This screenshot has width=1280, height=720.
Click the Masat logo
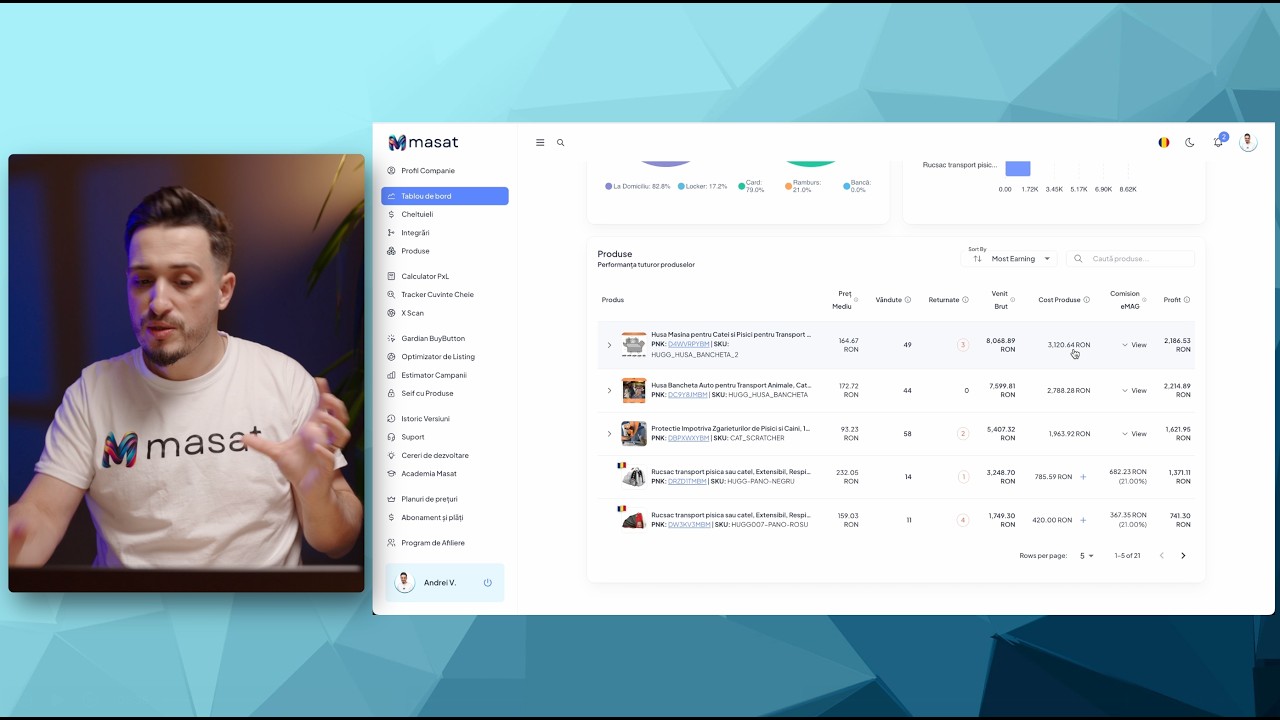coord(423,143)
